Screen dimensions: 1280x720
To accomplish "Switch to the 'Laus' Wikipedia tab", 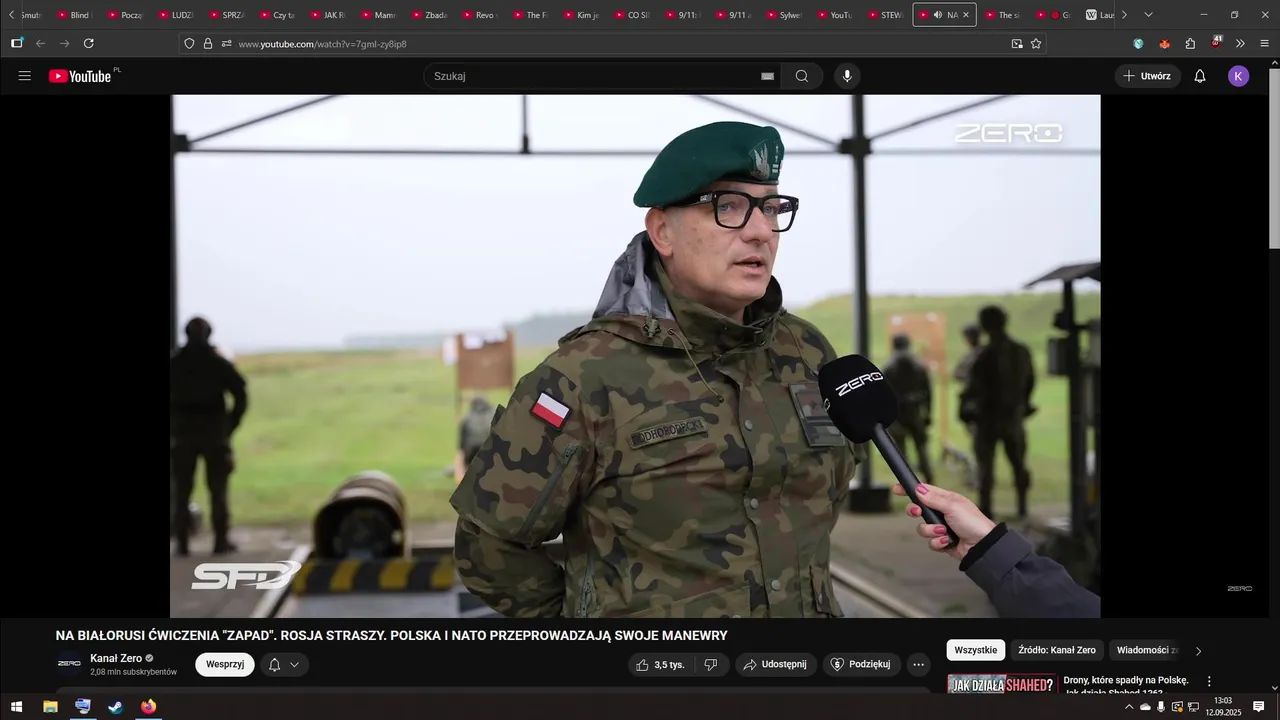I will click(1098, 15).
